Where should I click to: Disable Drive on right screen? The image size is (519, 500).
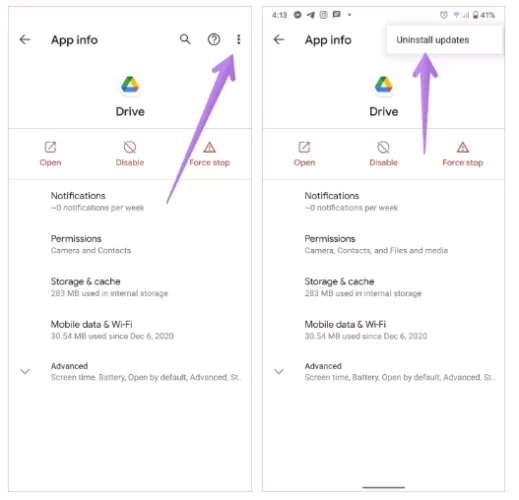[383, 154]
